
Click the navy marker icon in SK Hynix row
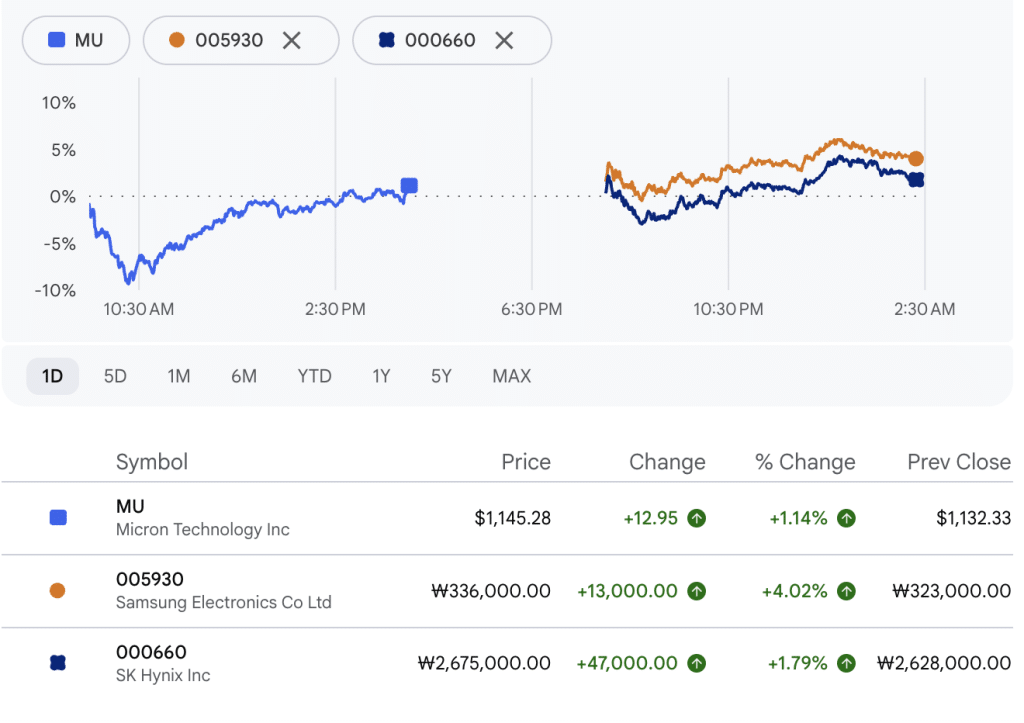point(58,663)
